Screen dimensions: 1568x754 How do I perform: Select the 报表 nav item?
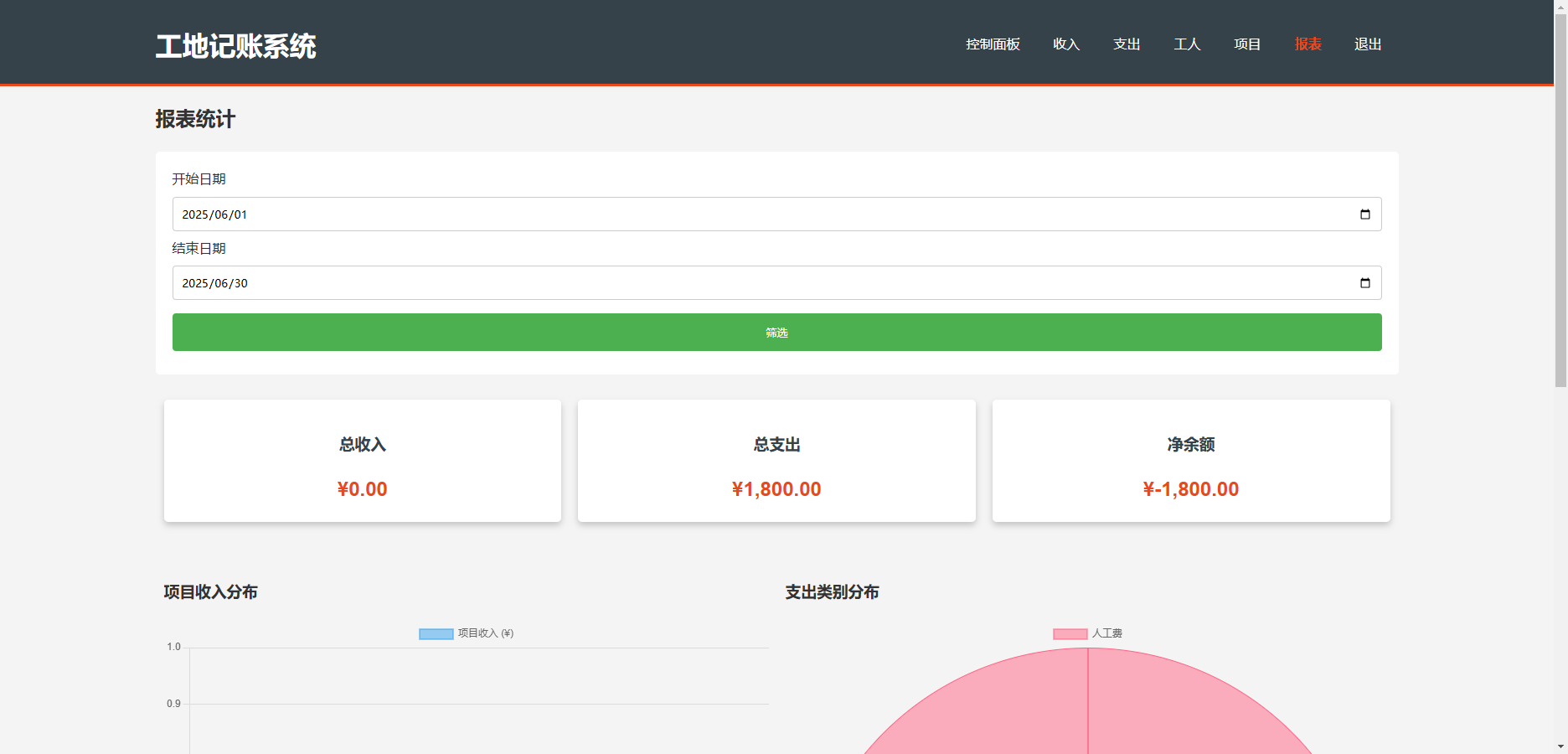coord(1307,44)
